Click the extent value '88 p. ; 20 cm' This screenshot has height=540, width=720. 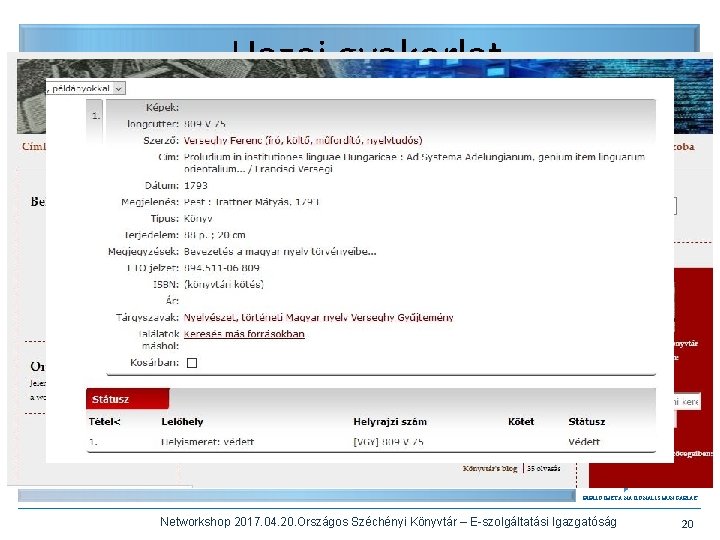click(214, 235)
